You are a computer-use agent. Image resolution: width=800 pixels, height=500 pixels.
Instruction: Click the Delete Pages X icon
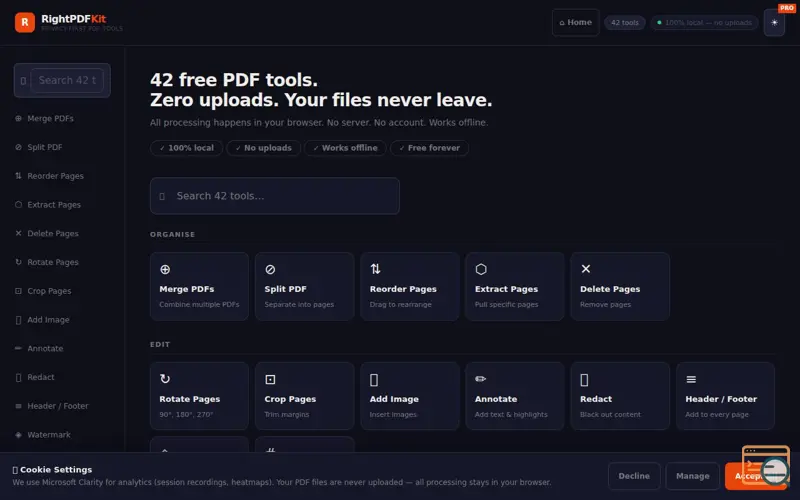[586, 269]
